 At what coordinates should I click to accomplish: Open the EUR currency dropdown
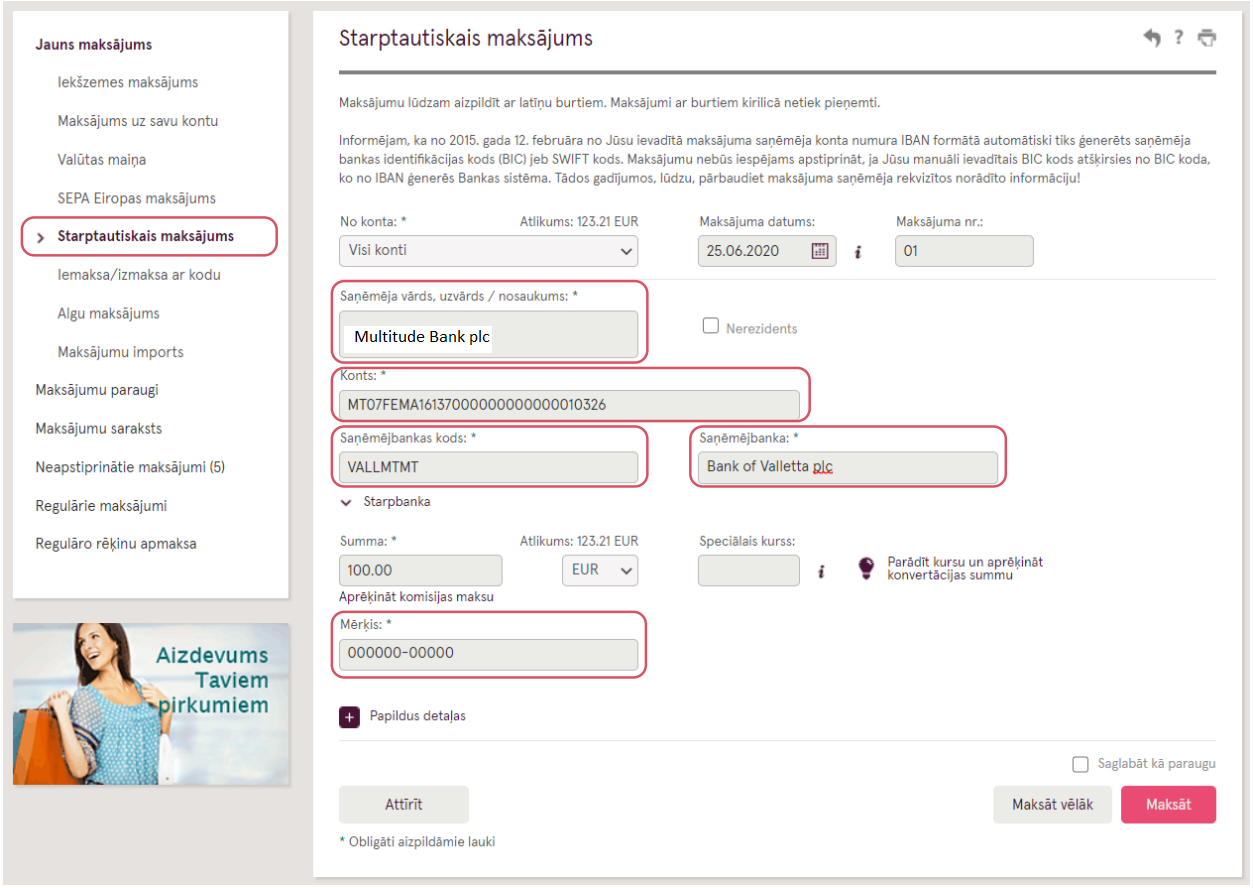point(599,570)
